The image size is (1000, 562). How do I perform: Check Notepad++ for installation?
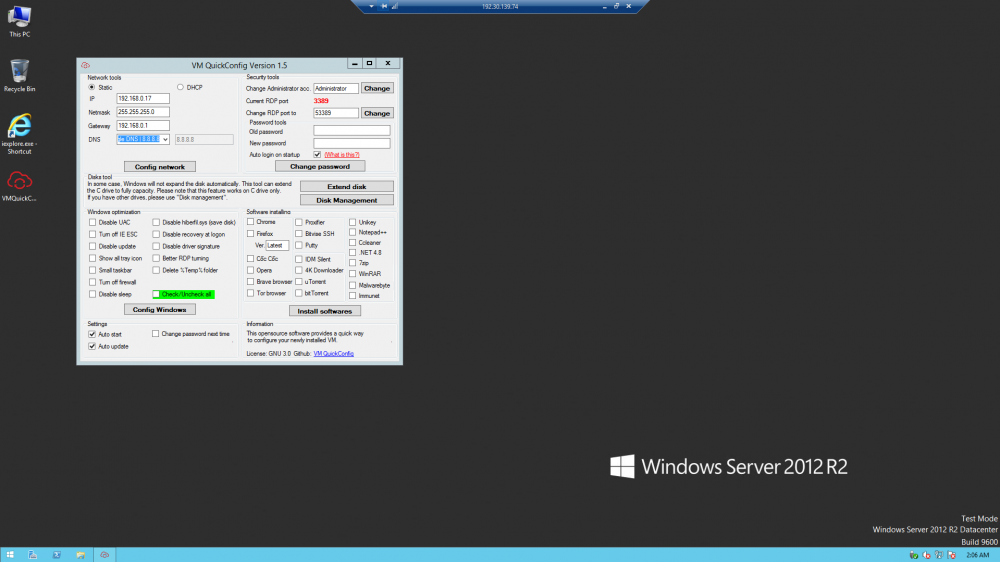(x=353, y=232)
